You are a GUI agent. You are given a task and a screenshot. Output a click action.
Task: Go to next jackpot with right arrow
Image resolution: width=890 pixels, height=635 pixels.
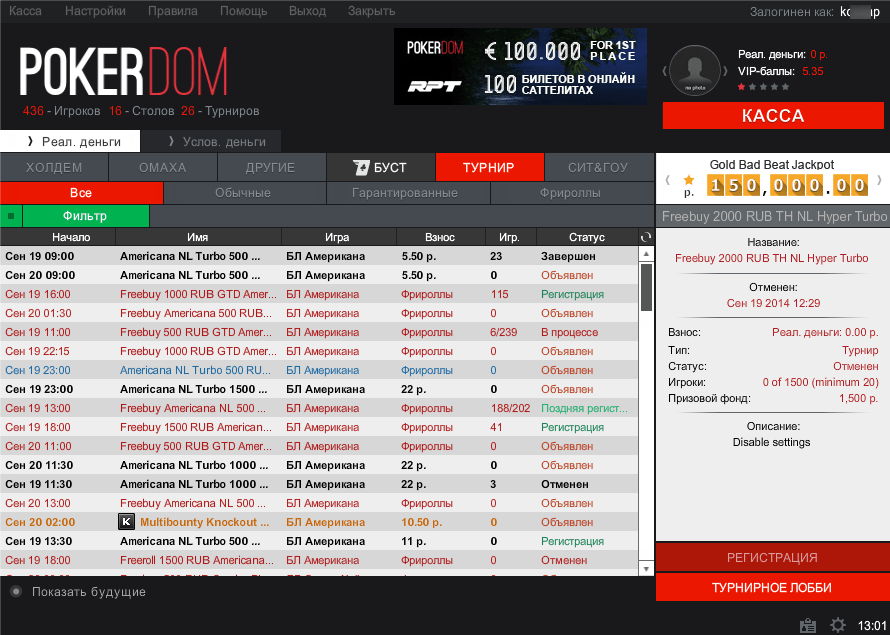coord(879,181)
